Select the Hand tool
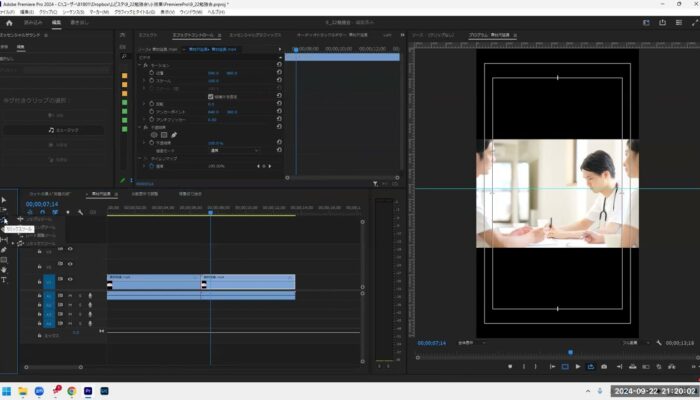700x400 pixels. (4, 270)
